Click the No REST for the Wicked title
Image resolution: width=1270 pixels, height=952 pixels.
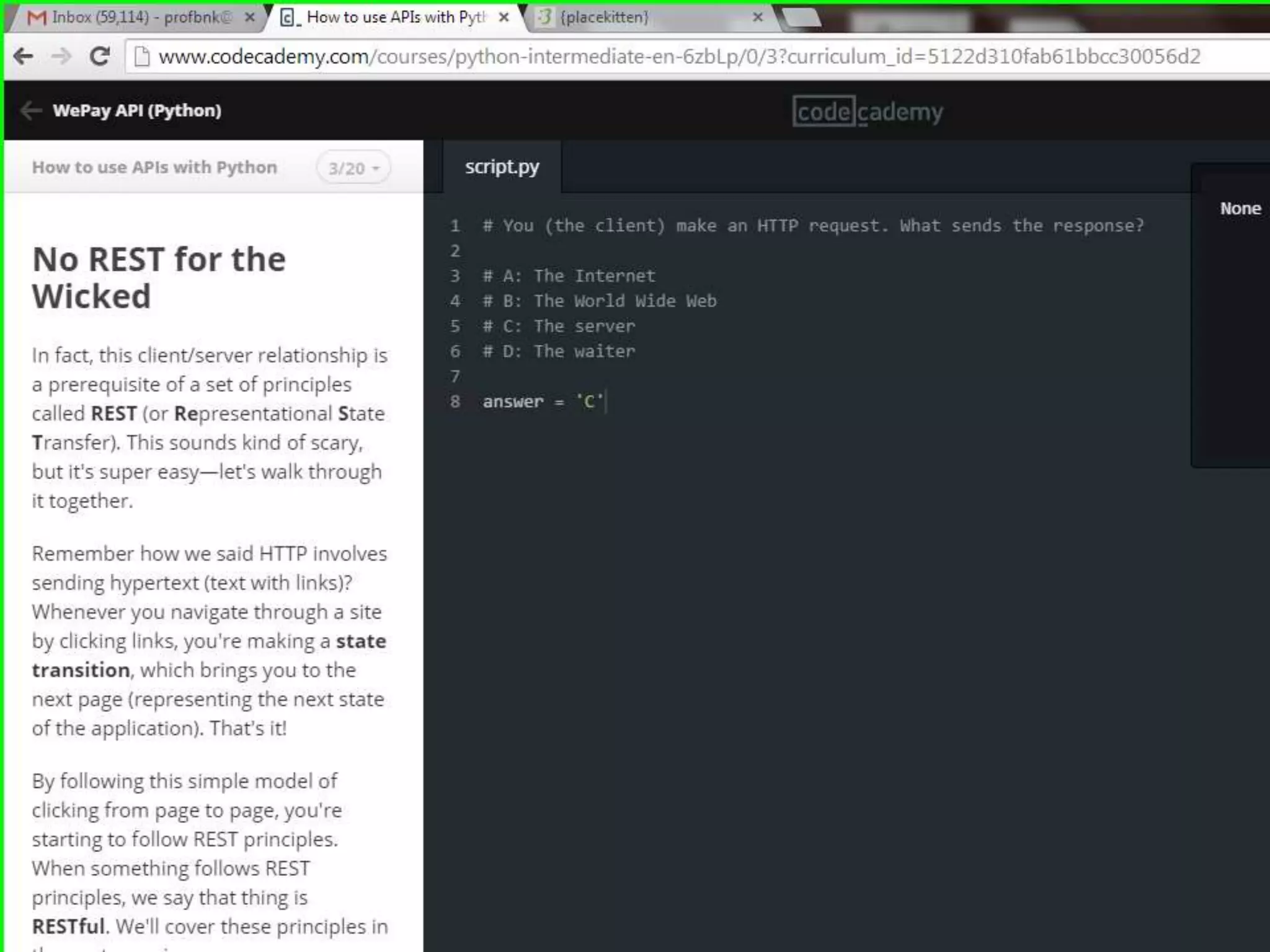pos(159,278)
